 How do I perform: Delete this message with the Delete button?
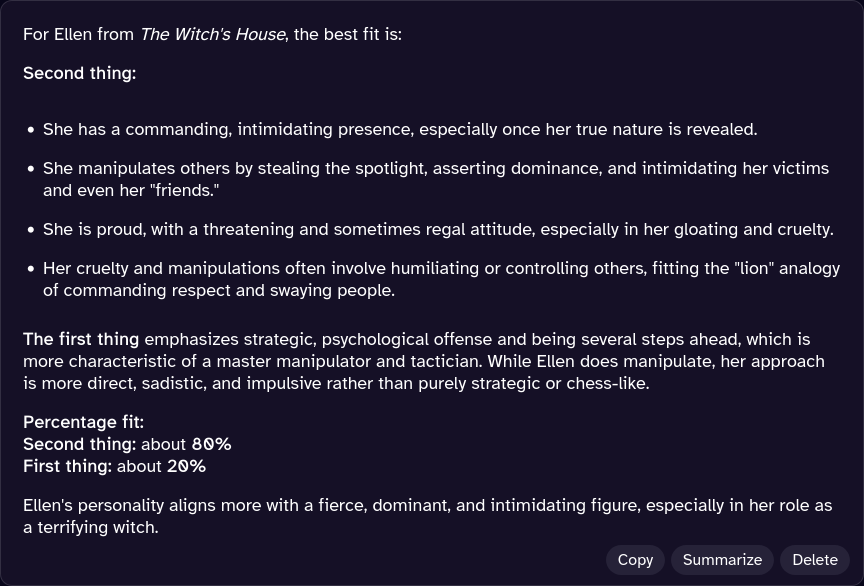pyautogui.click(x=814, y=560)
